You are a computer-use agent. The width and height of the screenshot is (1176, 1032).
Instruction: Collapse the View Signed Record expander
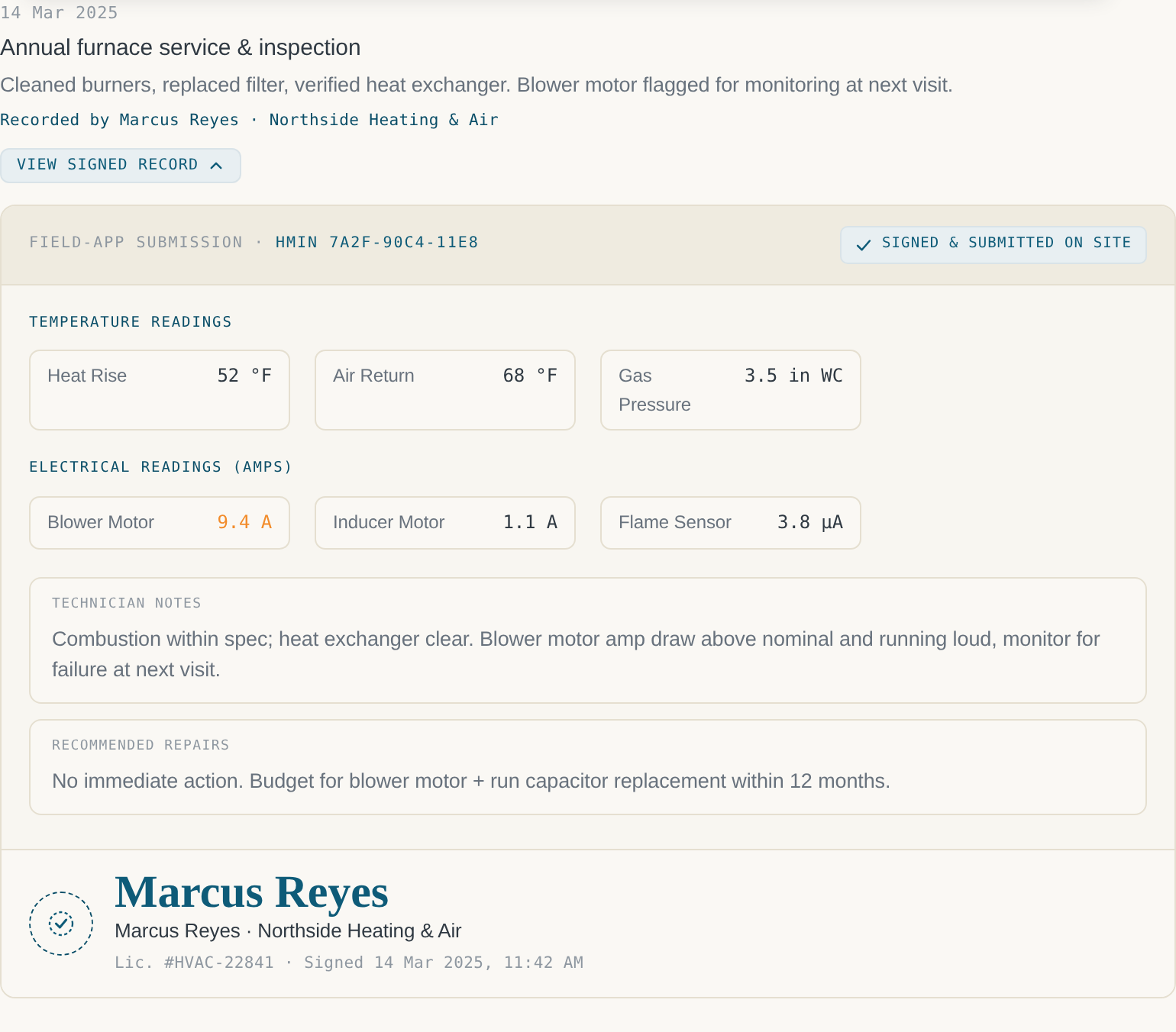pos(121,166)
